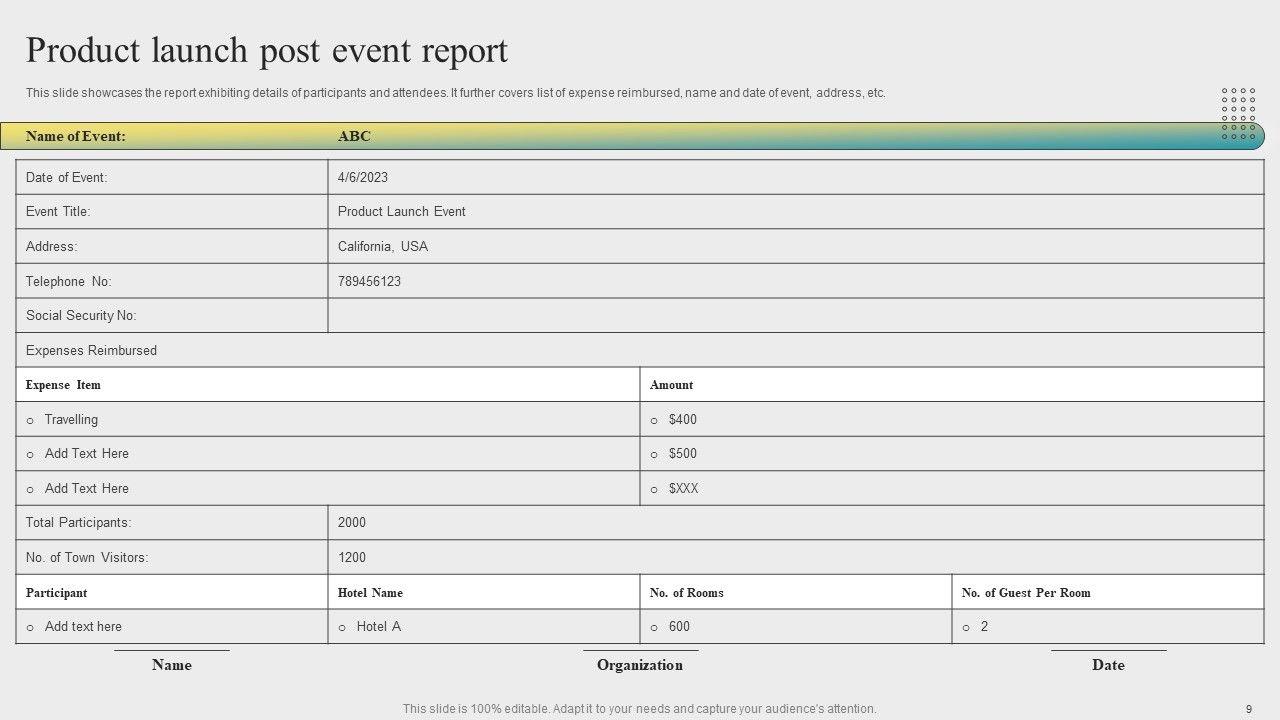Select the 'Expenses Reimbursed' row
1280x720 pixels.
point(640,350)
